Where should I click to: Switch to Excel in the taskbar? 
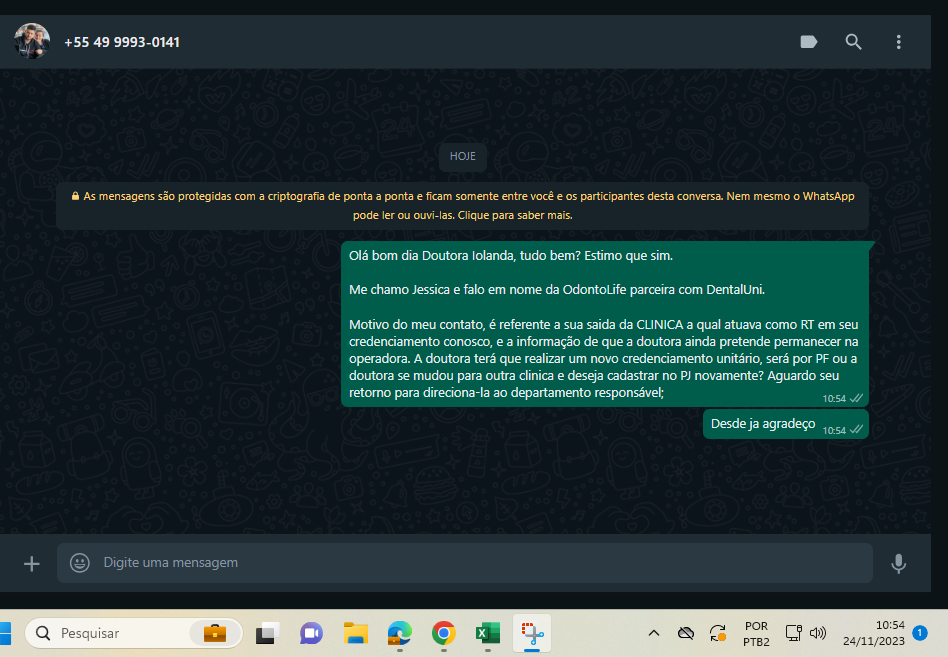click(x=487, y=633)
